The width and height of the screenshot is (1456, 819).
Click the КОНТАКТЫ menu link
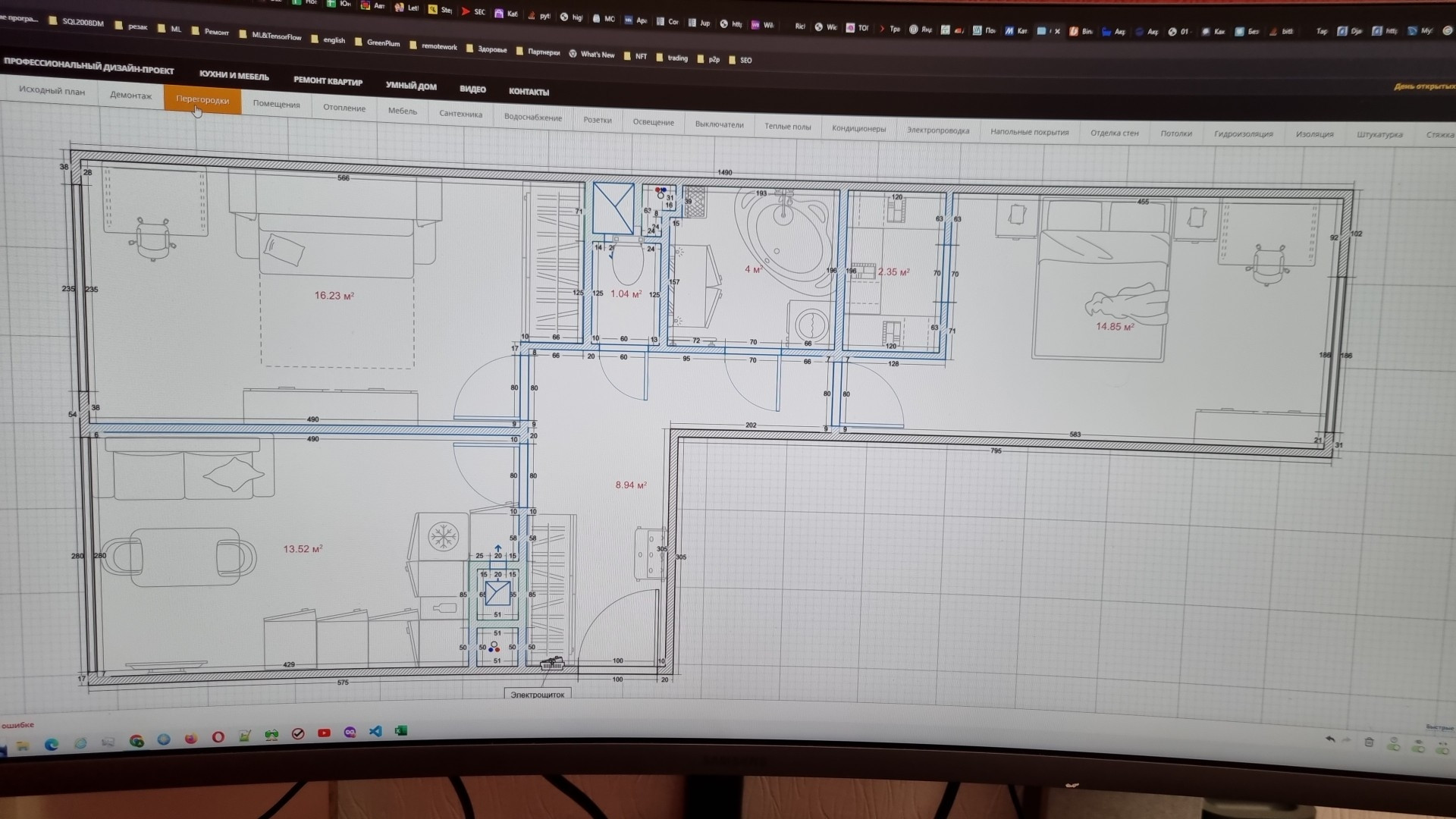pyautogui.click(x=529, y=92)
